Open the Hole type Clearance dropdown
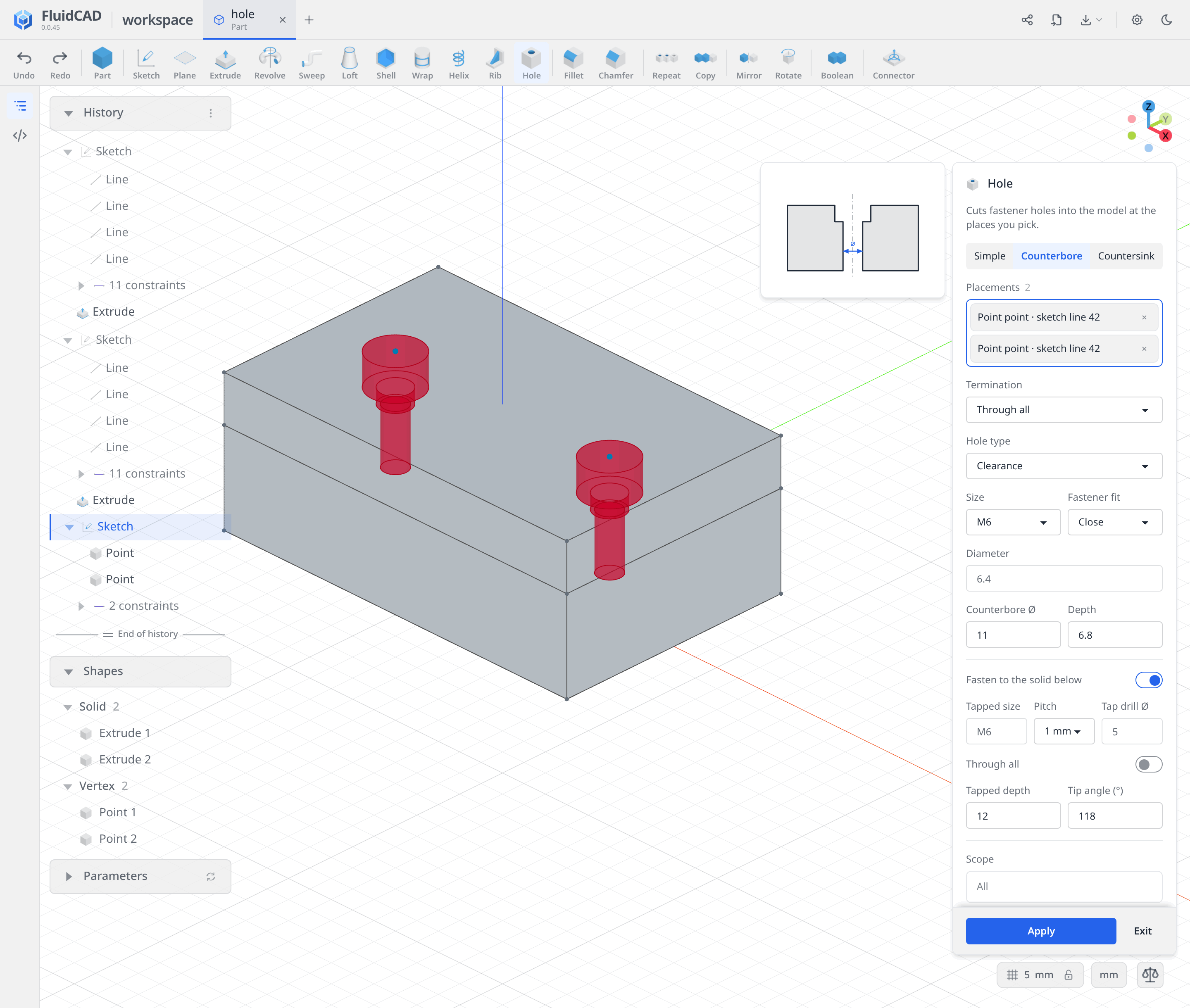This screenshot has width=1190, height=1008. pos(1064,466)
